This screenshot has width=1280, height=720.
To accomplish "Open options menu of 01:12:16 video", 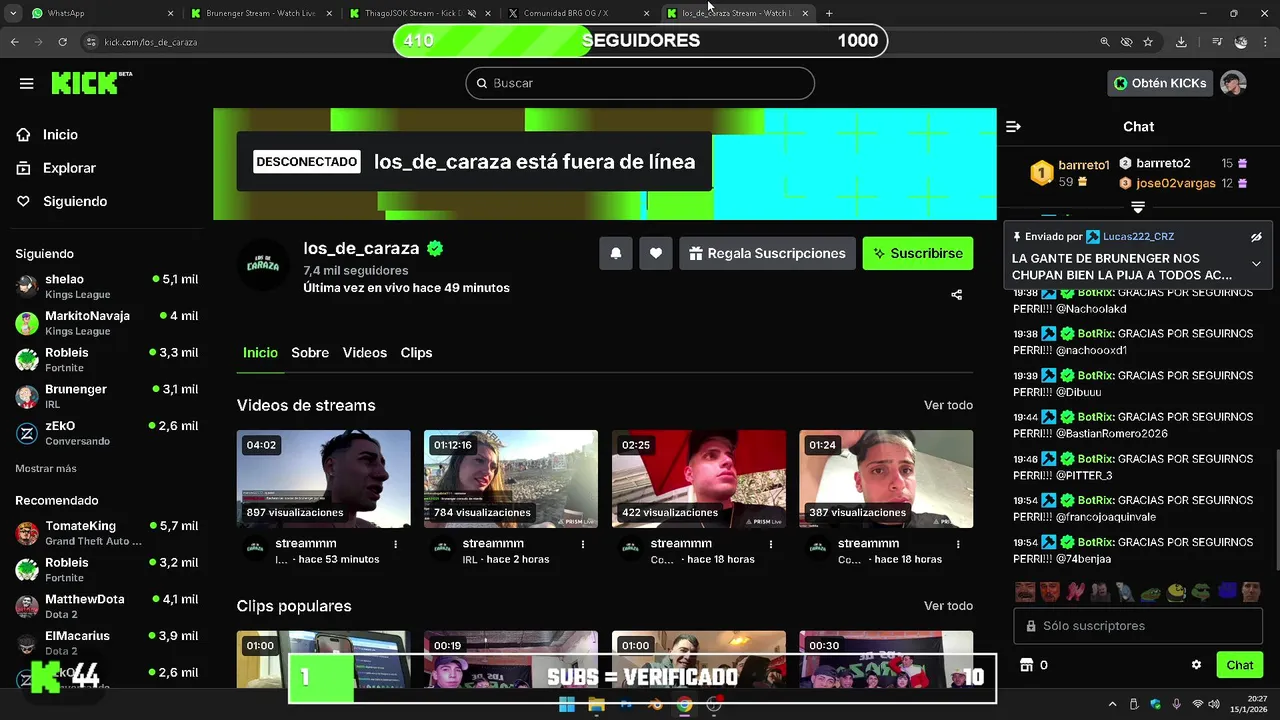I will pos(583,544).
